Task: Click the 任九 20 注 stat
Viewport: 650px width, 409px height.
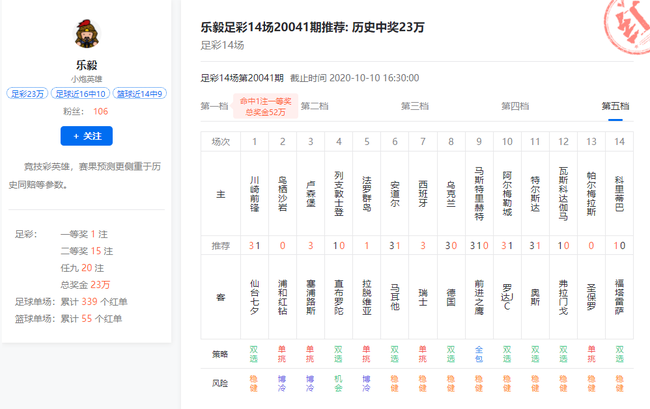Action: pyautogui.click(x=82, y=268)
